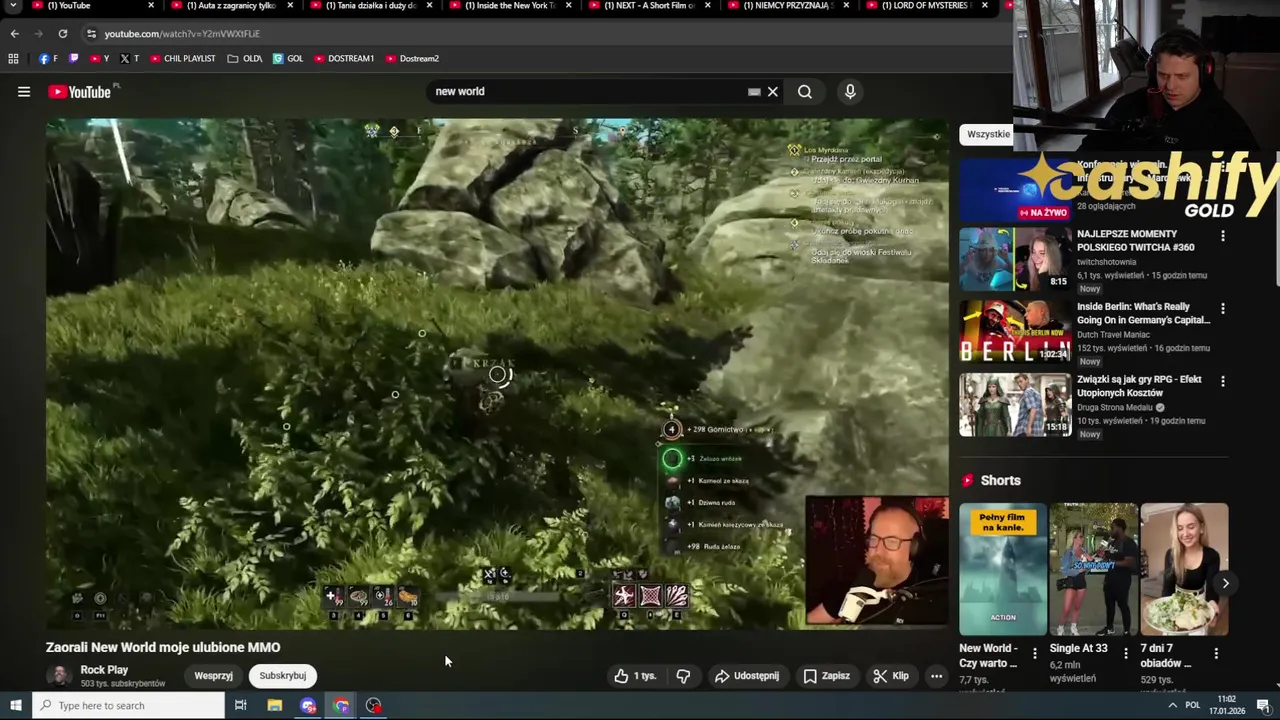Open the Inside Berlin video thumbnail
This screenshot has width=1280, height=720.
pos(1015,332)
